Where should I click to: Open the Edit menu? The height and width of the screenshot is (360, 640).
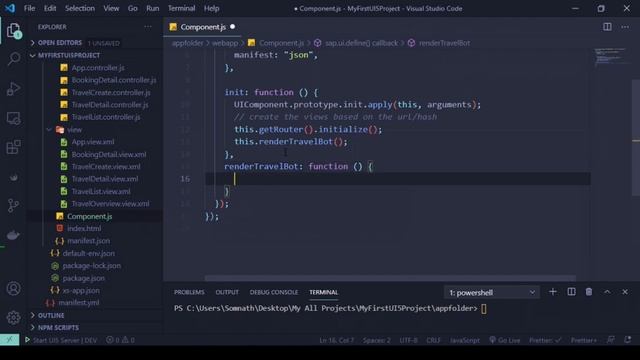[x=50, y=8]
